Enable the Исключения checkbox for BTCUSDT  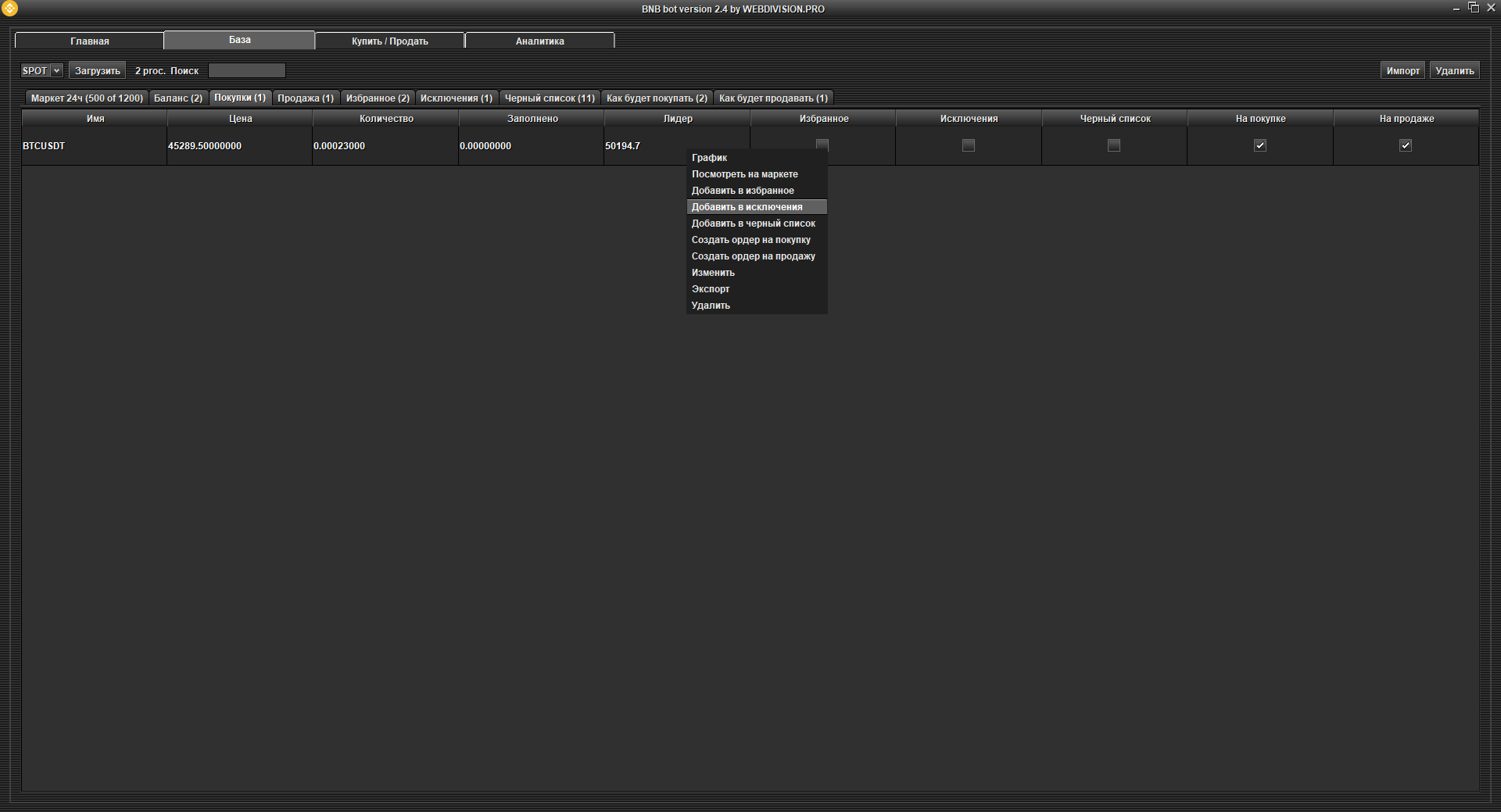tap(969, 145)
